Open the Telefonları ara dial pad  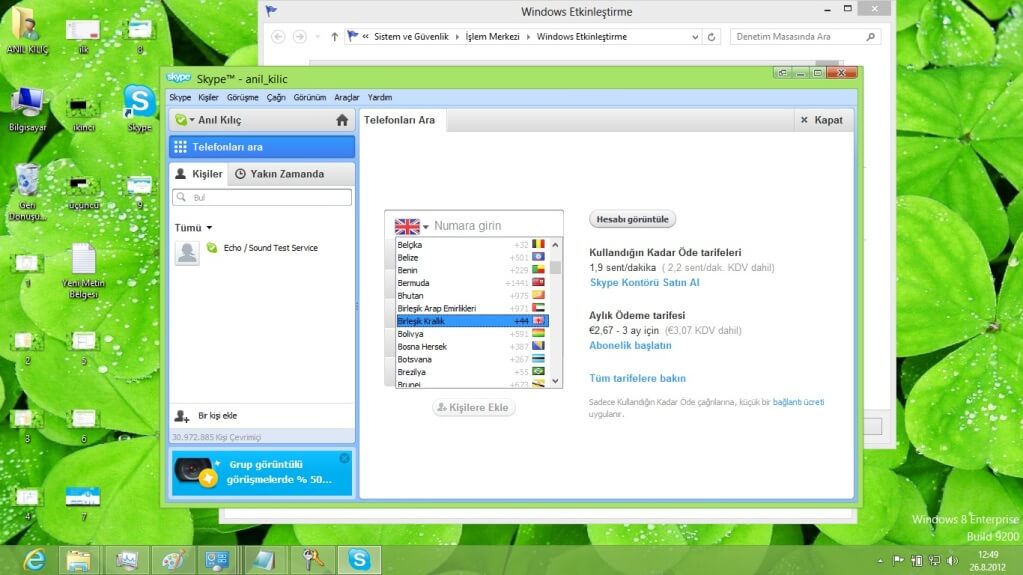click(x=262, y=147)
